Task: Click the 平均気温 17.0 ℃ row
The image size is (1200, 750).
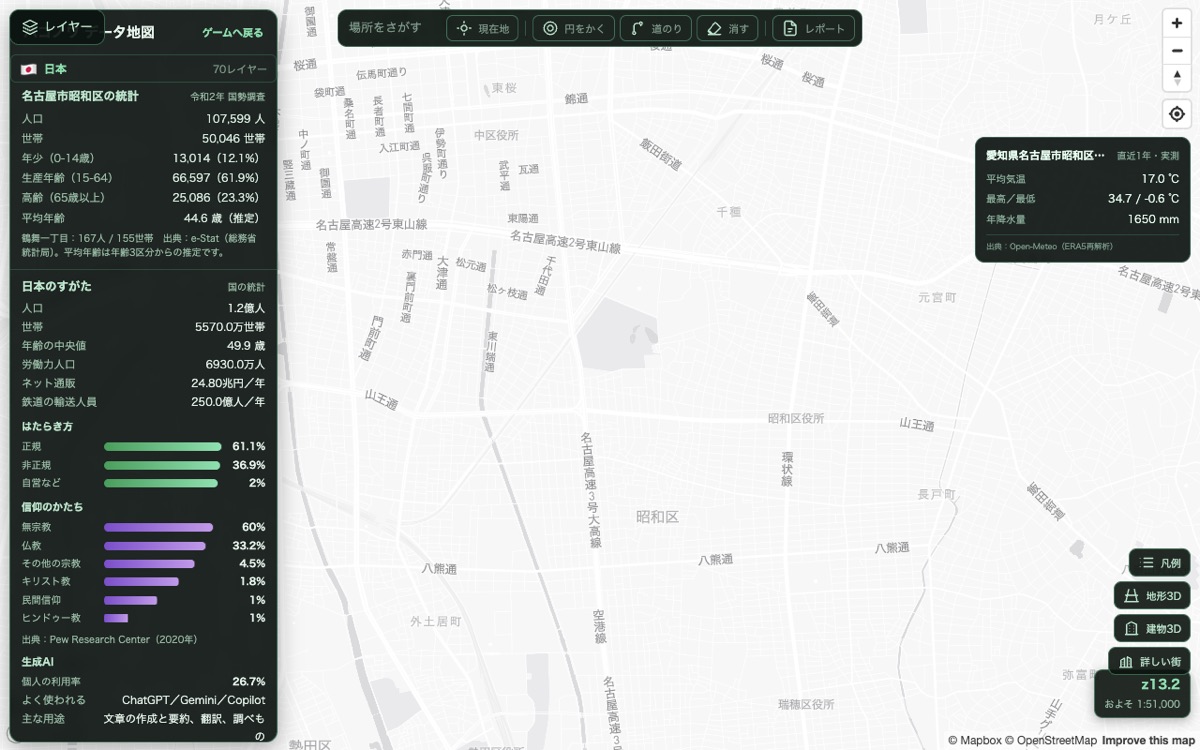Action: (x=1082, y=178)
